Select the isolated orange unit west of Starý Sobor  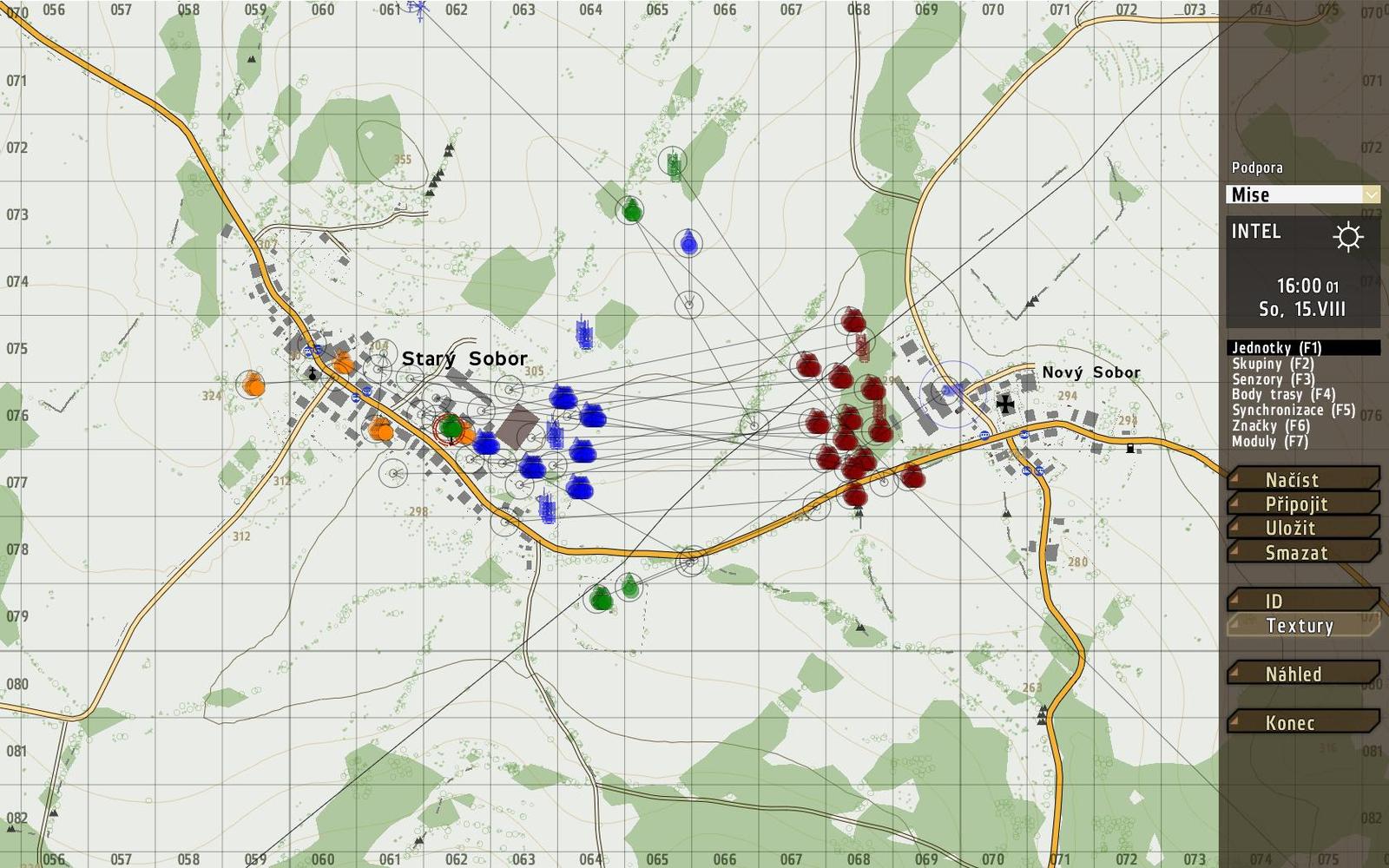point(253,384)
